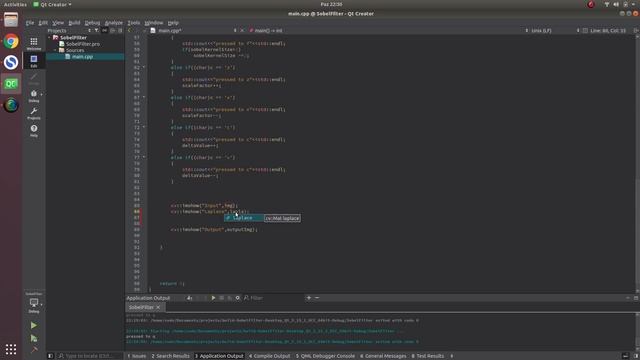Viewport: 640px width, 360px height.
Task: Open the Help mode in sidebar
Action: coord(34,131)
